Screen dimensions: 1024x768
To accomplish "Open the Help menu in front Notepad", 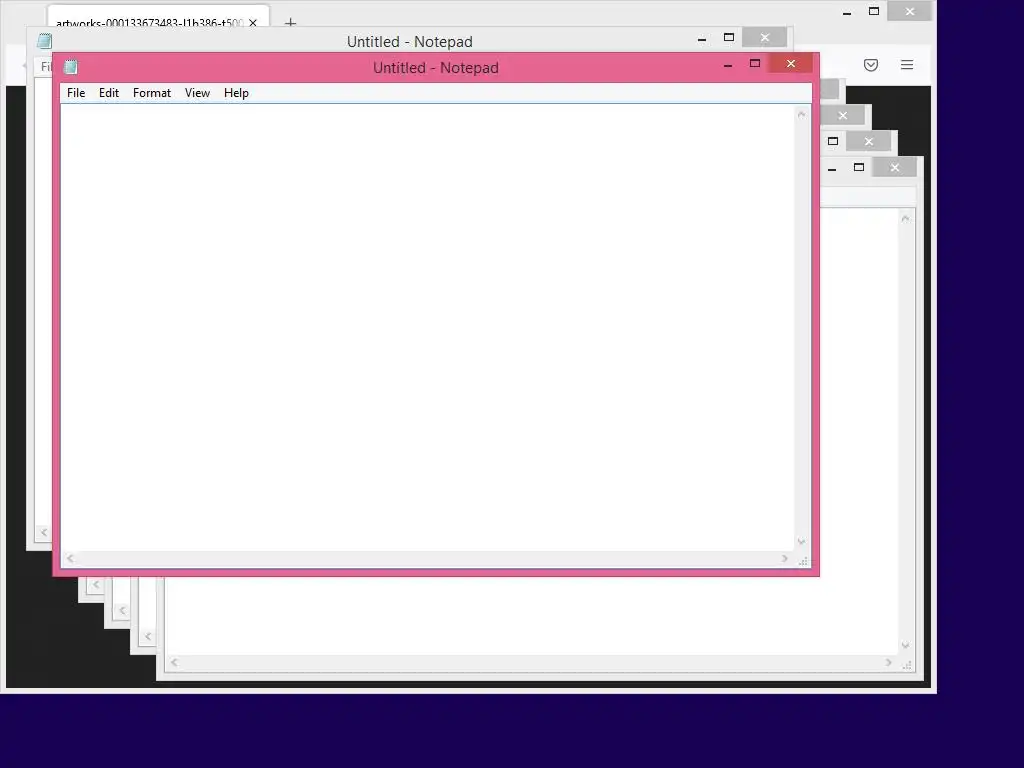I will click(x=236, y=93).
